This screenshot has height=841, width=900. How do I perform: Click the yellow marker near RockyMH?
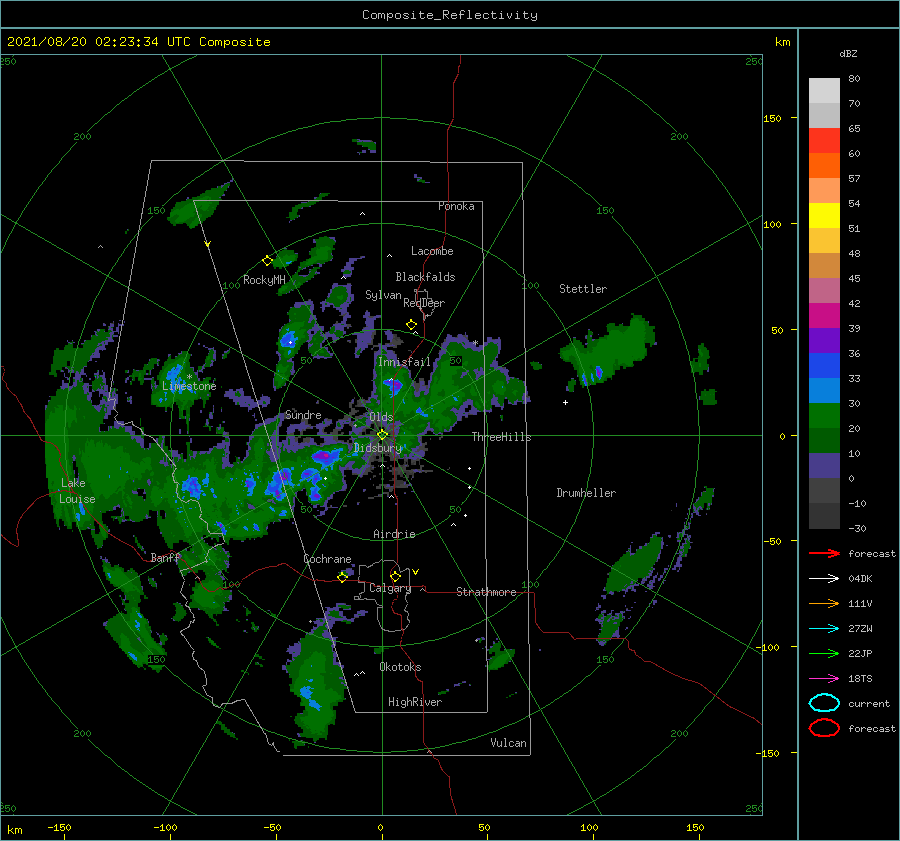267,261
